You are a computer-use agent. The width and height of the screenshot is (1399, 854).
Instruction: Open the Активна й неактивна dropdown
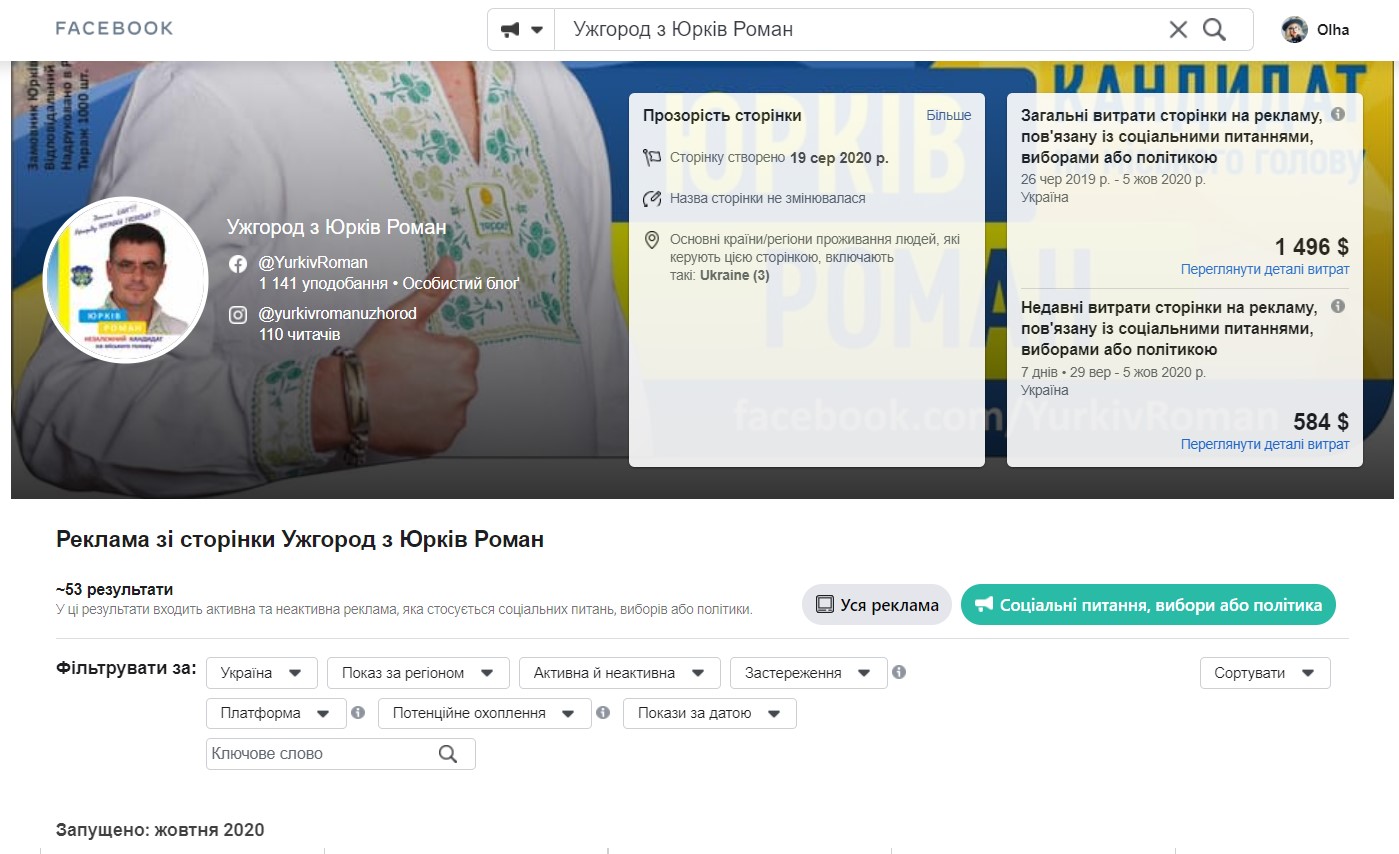(x=620, y=673)
